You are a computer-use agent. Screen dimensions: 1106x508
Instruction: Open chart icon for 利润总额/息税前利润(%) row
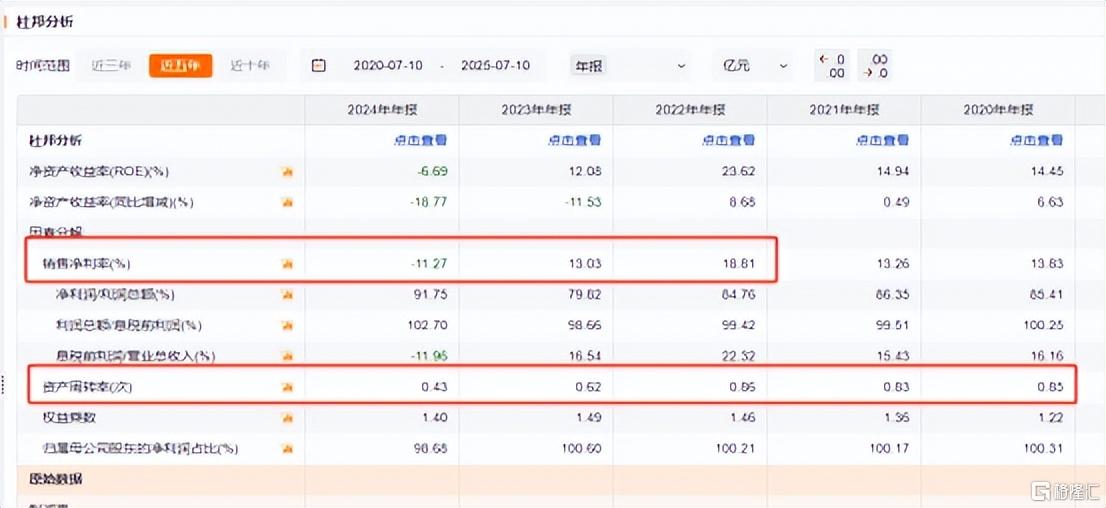pos(287,325)
